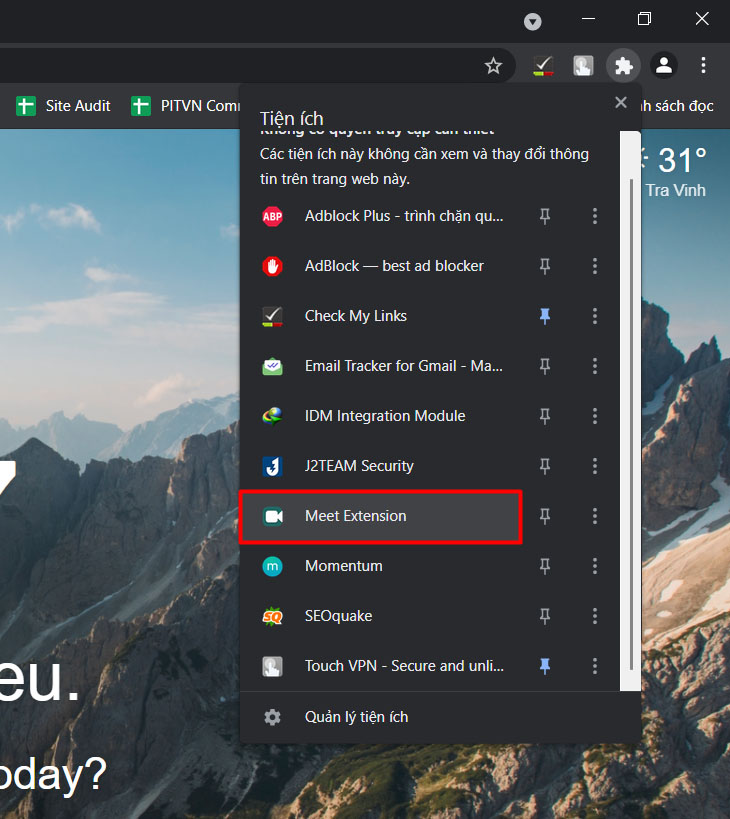
Task: Click the Touch VPN toolbar icon
Action: (583, 66)
